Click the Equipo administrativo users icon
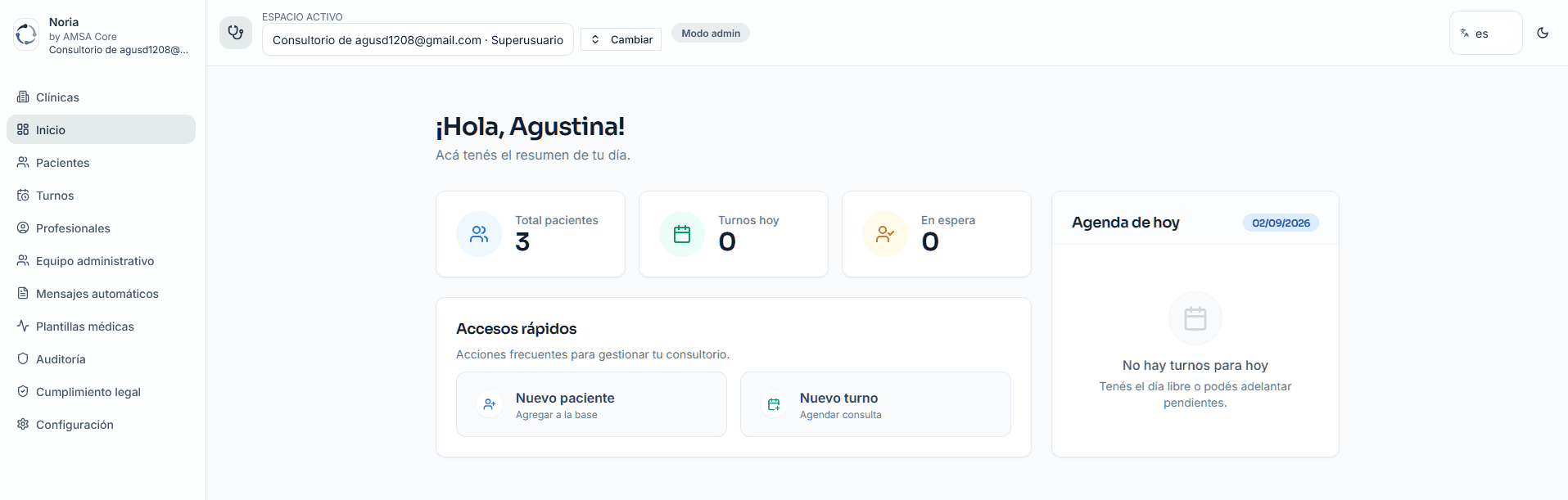 (23, 260)
